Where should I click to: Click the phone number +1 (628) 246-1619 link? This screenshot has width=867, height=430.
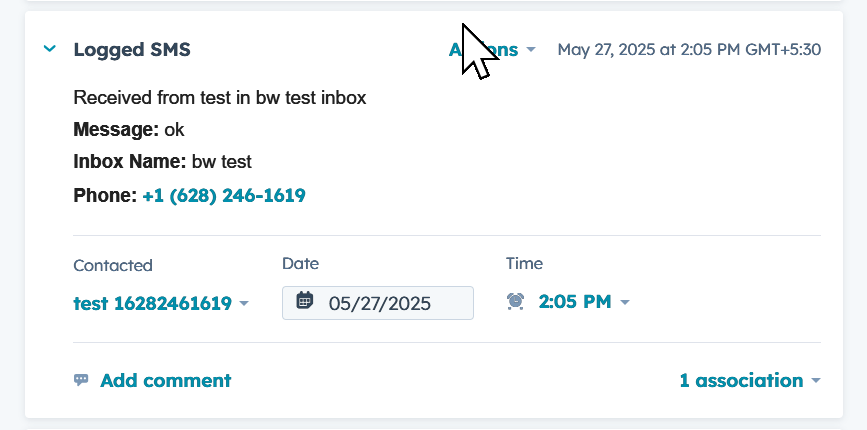pos(224,196)
